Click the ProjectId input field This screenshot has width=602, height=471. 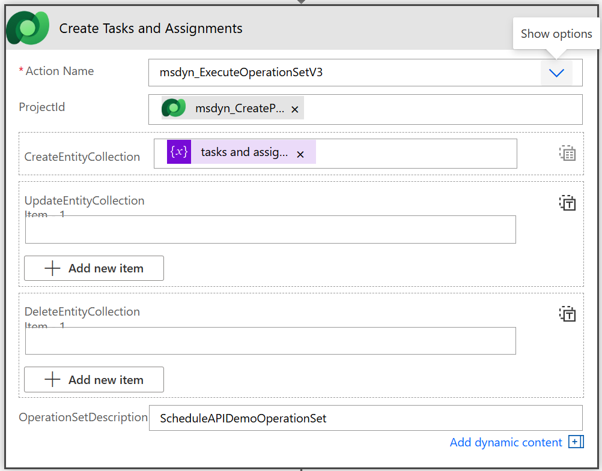pos(365,109)
